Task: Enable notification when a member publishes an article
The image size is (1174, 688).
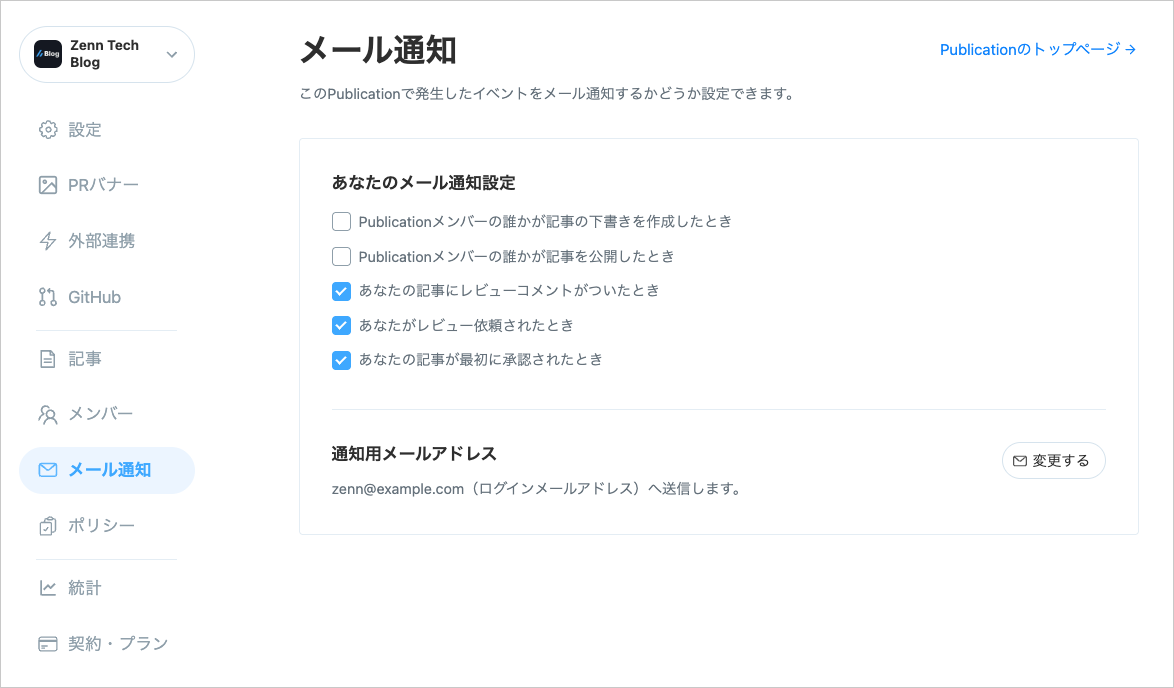Action: coord(341,257)
